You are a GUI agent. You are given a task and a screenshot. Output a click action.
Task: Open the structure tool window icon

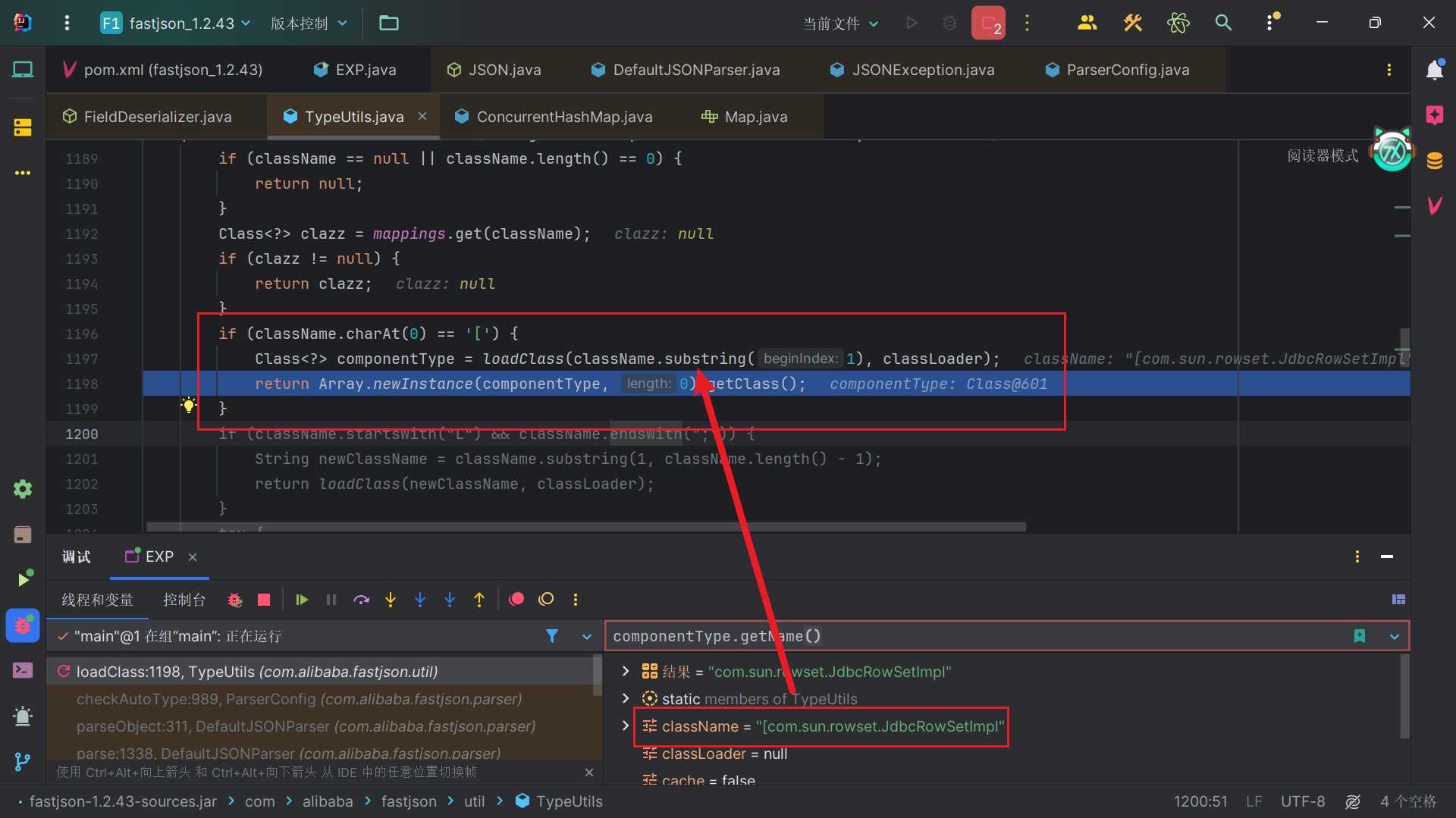pos(23,127)
